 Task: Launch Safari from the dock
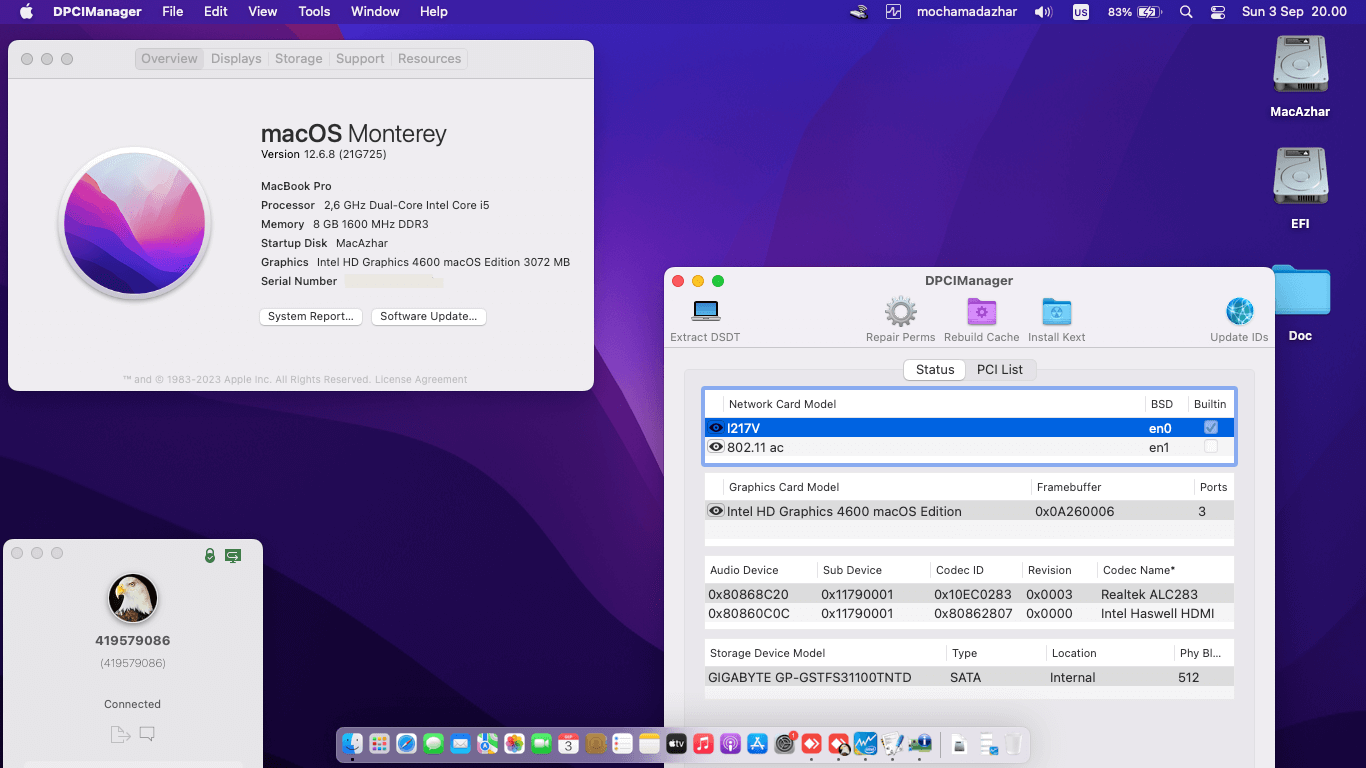pos(406,743)
